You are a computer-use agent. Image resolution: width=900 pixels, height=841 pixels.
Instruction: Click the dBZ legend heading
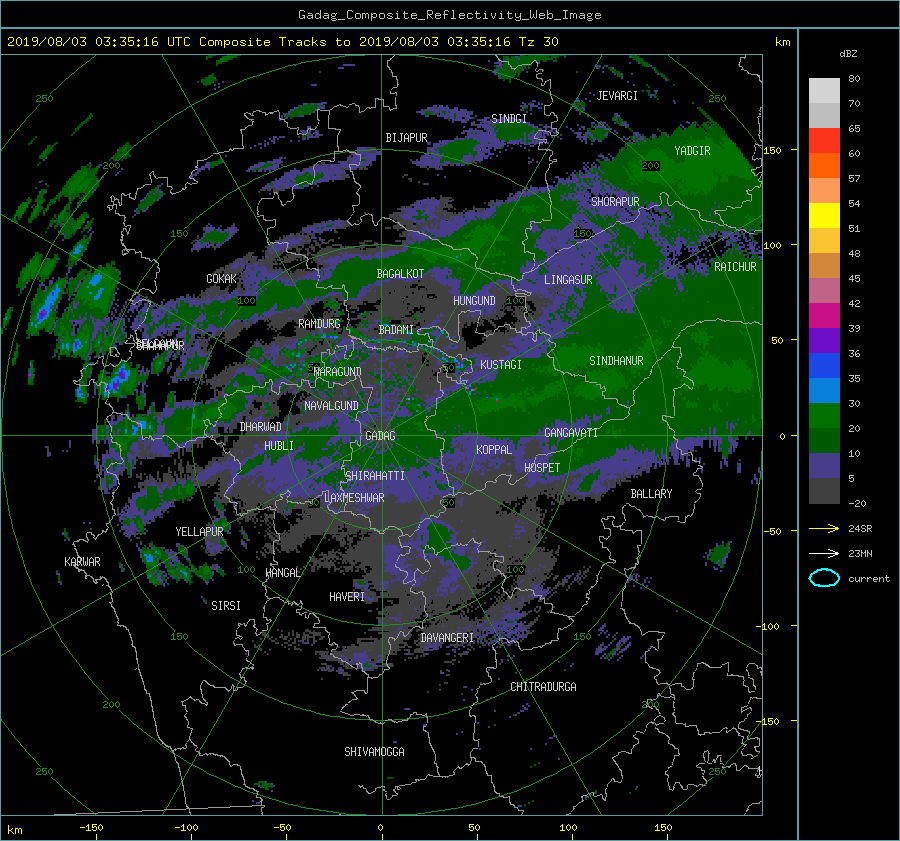tap(848, 53)
